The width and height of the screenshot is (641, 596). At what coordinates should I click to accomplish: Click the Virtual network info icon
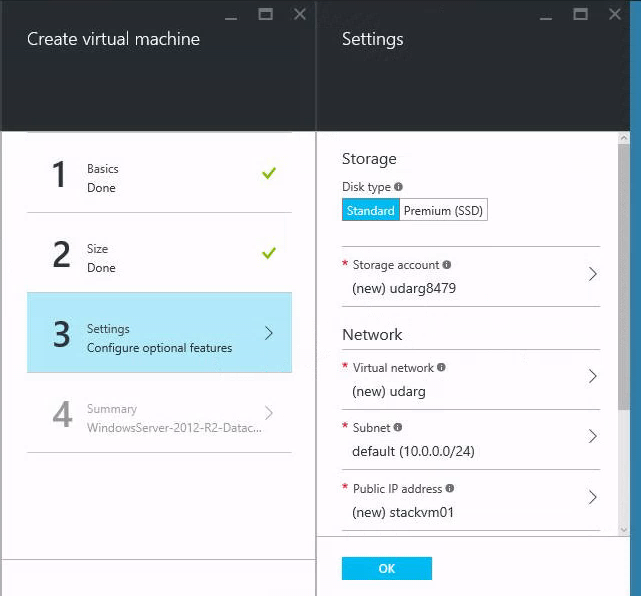[441, 367]
